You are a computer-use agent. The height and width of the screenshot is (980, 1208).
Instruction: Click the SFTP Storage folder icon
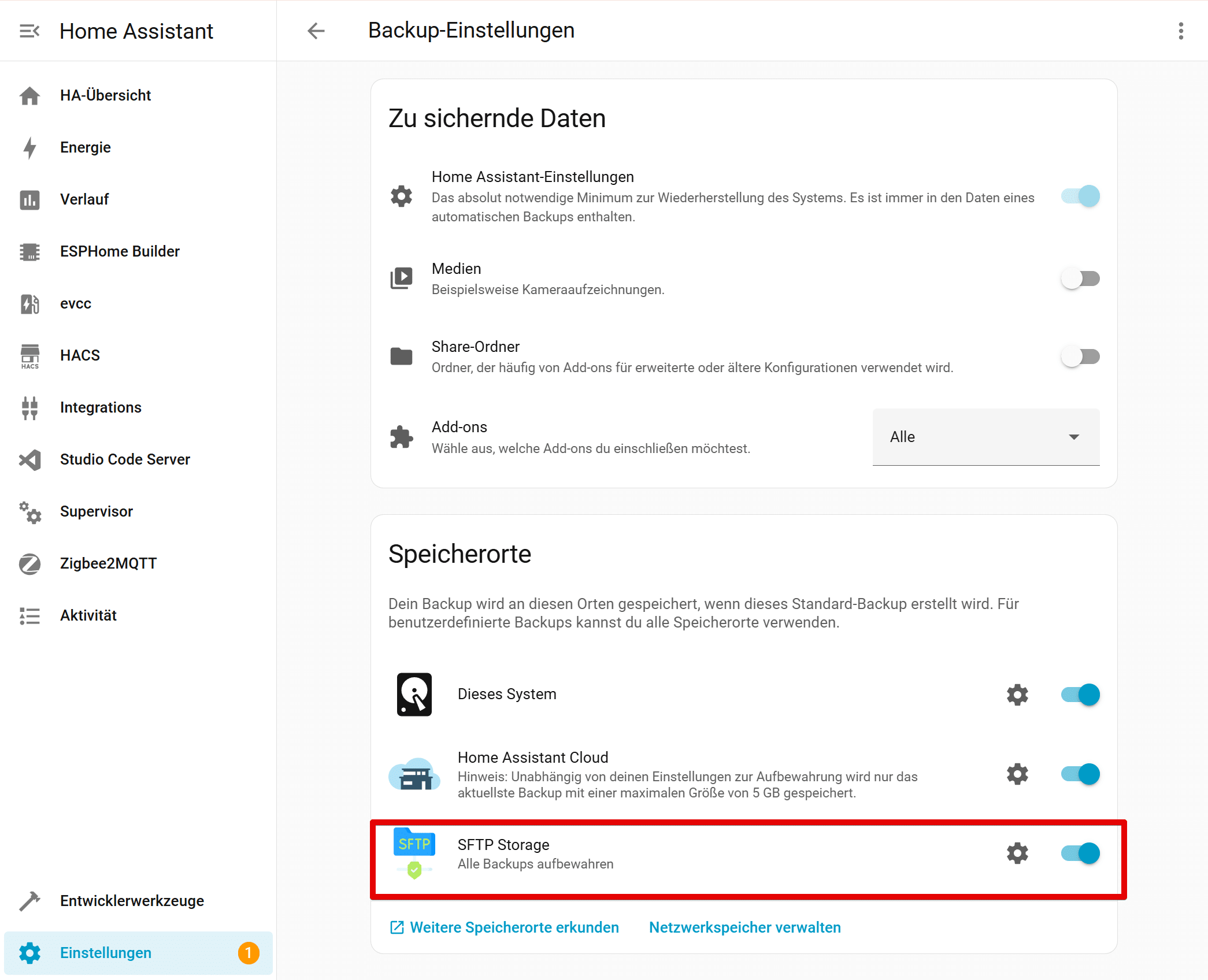click(x=414, y=853)
